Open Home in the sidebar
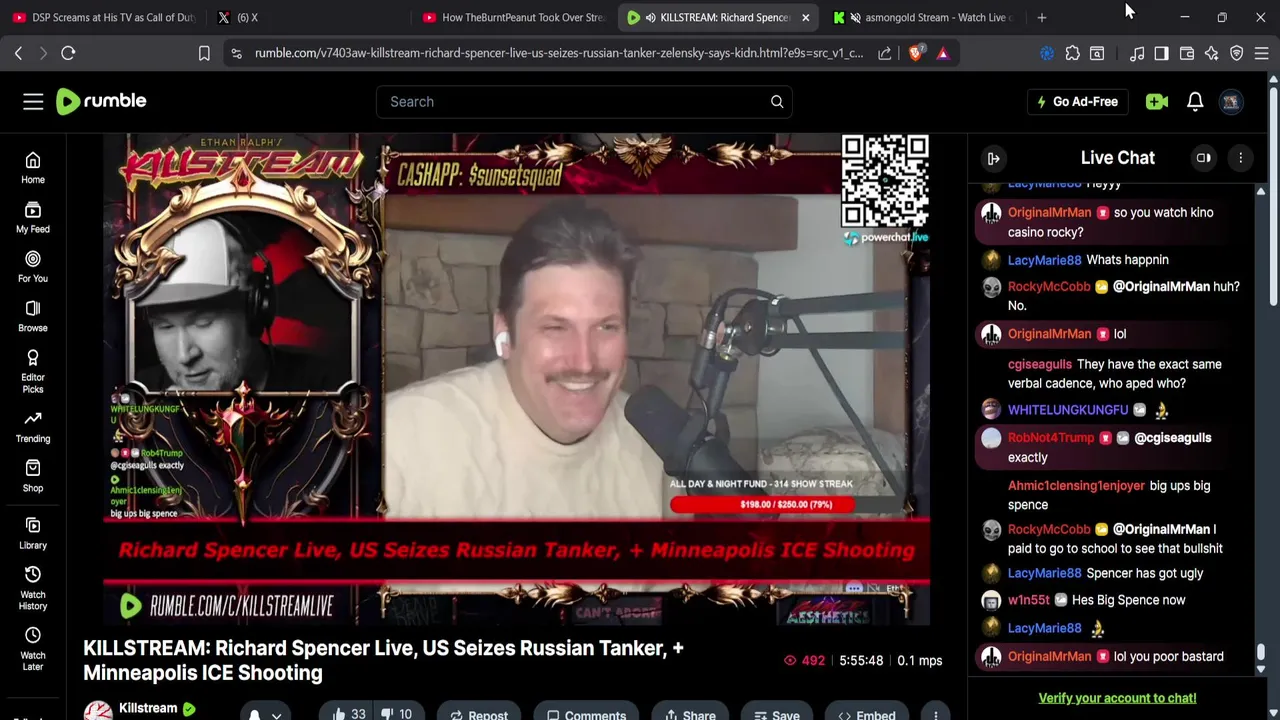The width and height of the screenshot is (1280, 720). [33, 168]
